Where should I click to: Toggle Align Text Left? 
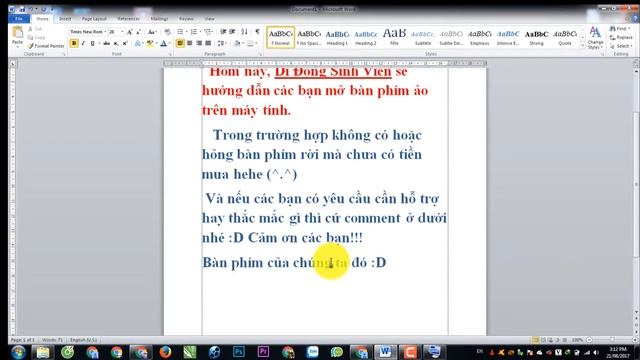[x=180, y=43]
